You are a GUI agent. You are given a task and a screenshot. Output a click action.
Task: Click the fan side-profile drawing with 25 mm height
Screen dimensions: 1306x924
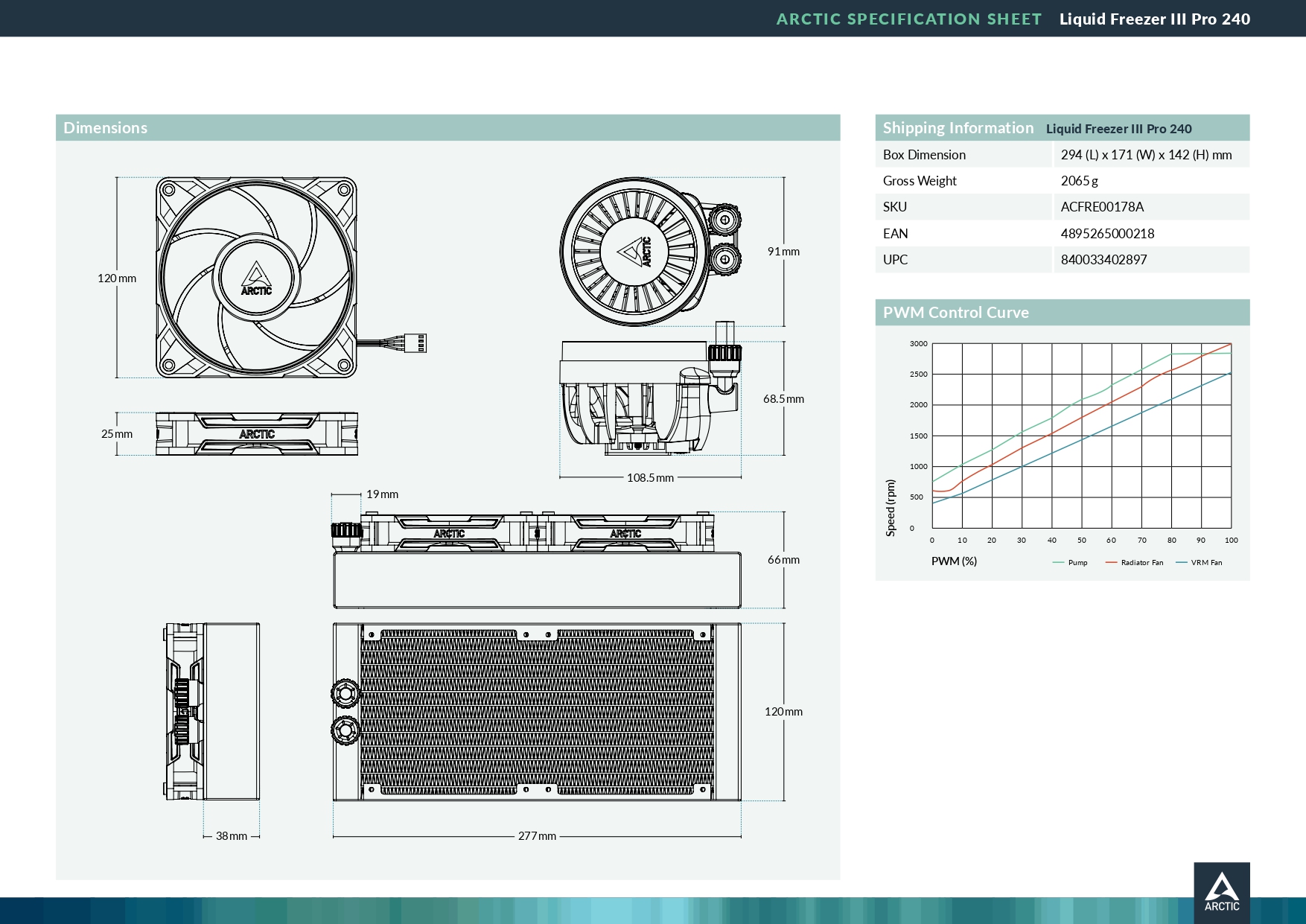pos(257,434)
